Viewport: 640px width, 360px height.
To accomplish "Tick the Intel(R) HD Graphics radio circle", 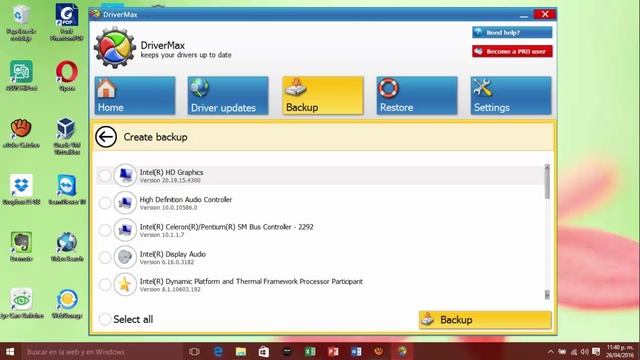I will 105,176.
